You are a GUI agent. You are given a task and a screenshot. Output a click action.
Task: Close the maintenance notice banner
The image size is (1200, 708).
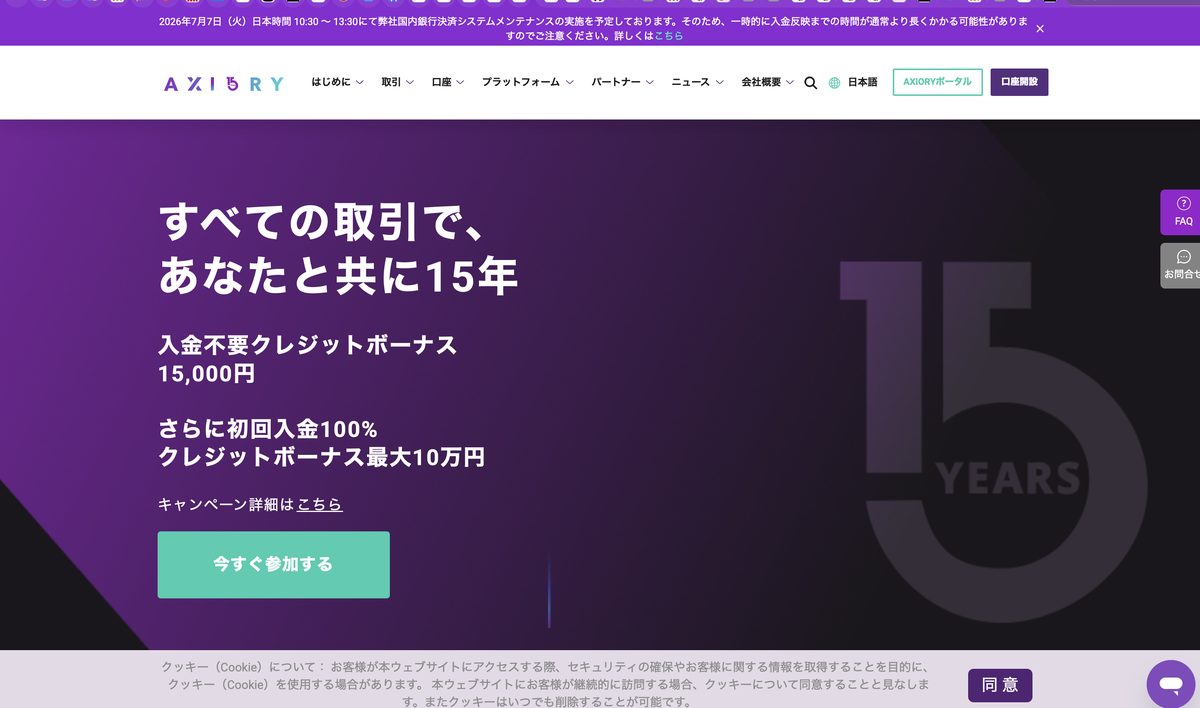point(1040,29)
